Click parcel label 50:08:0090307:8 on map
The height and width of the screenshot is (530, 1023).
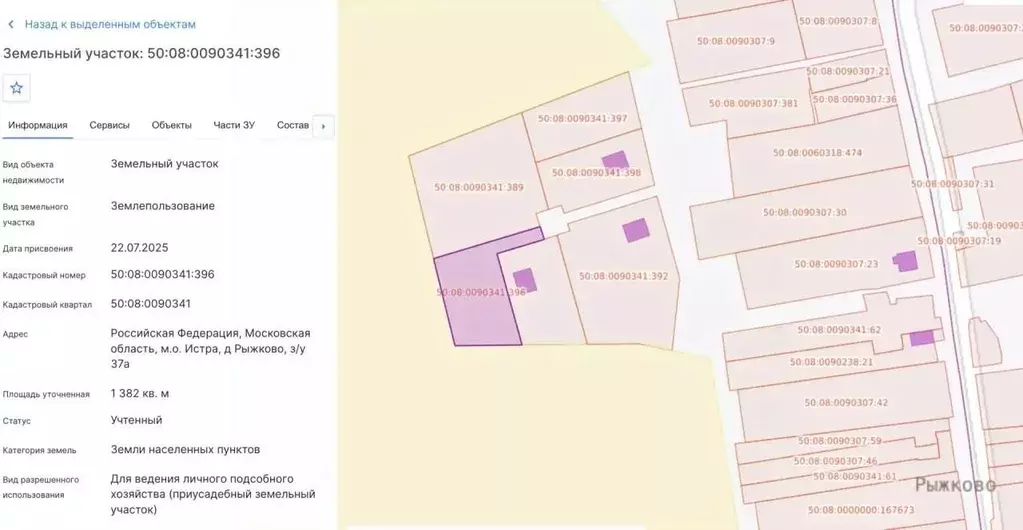(838, 21)
